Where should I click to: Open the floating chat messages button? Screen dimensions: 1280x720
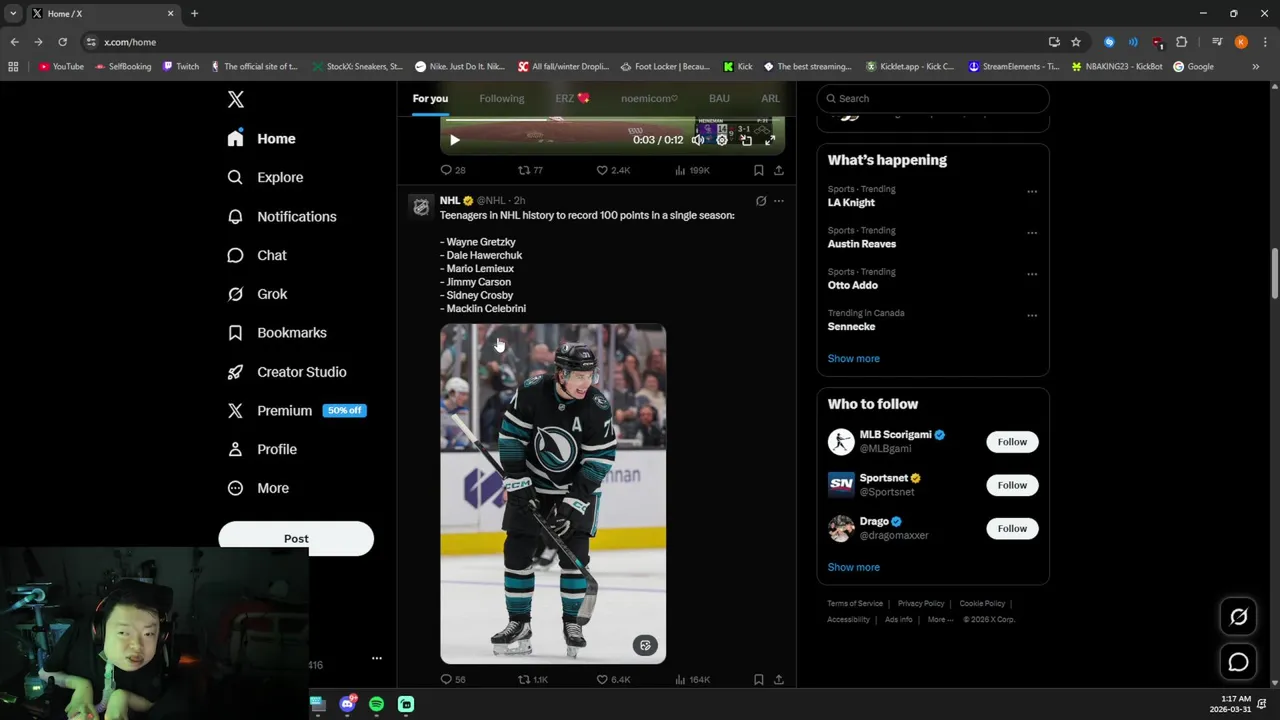click(x=1238, y=662)
